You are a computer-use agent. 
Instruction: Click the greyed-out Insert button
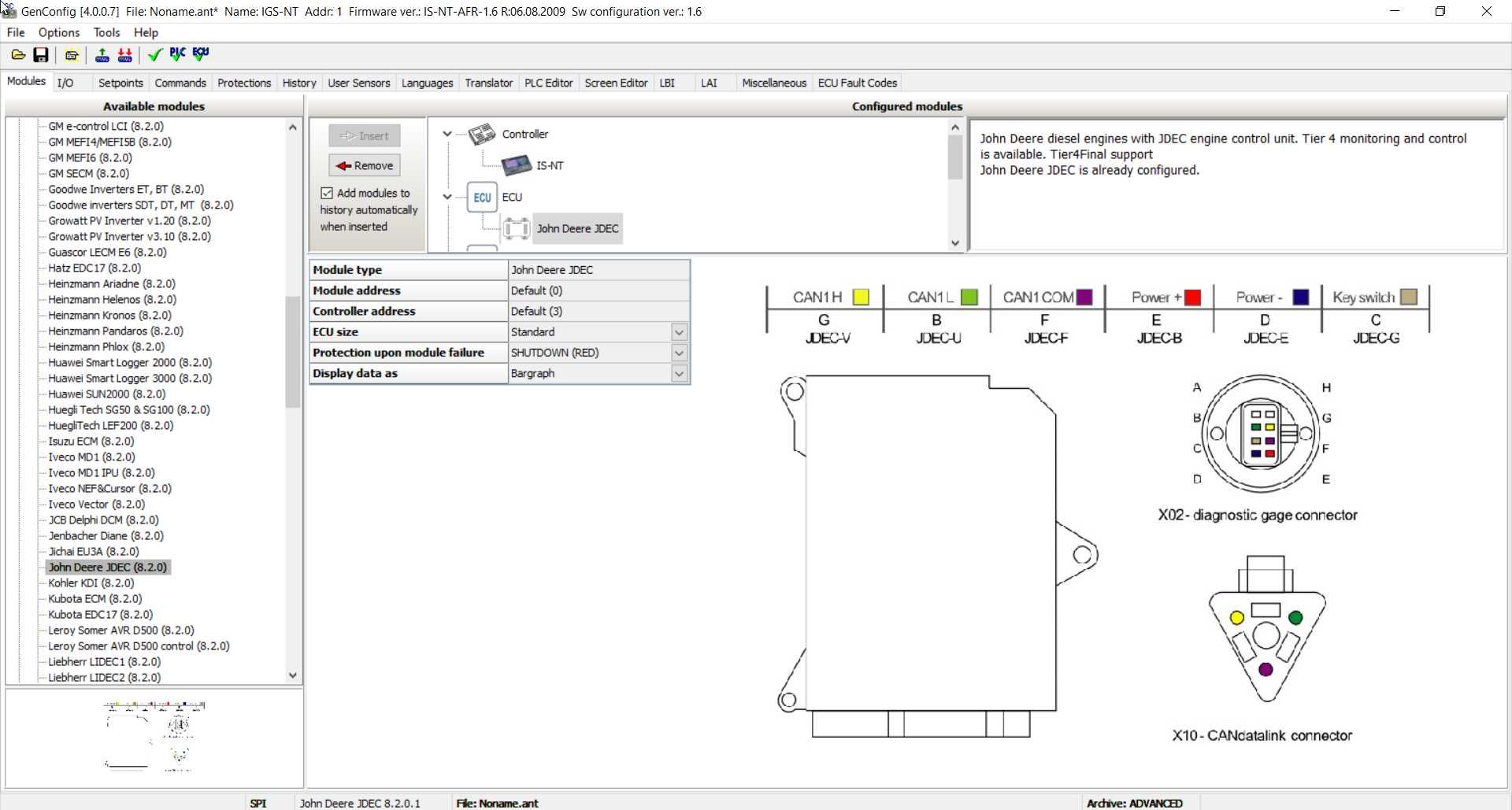pos(365,135)
